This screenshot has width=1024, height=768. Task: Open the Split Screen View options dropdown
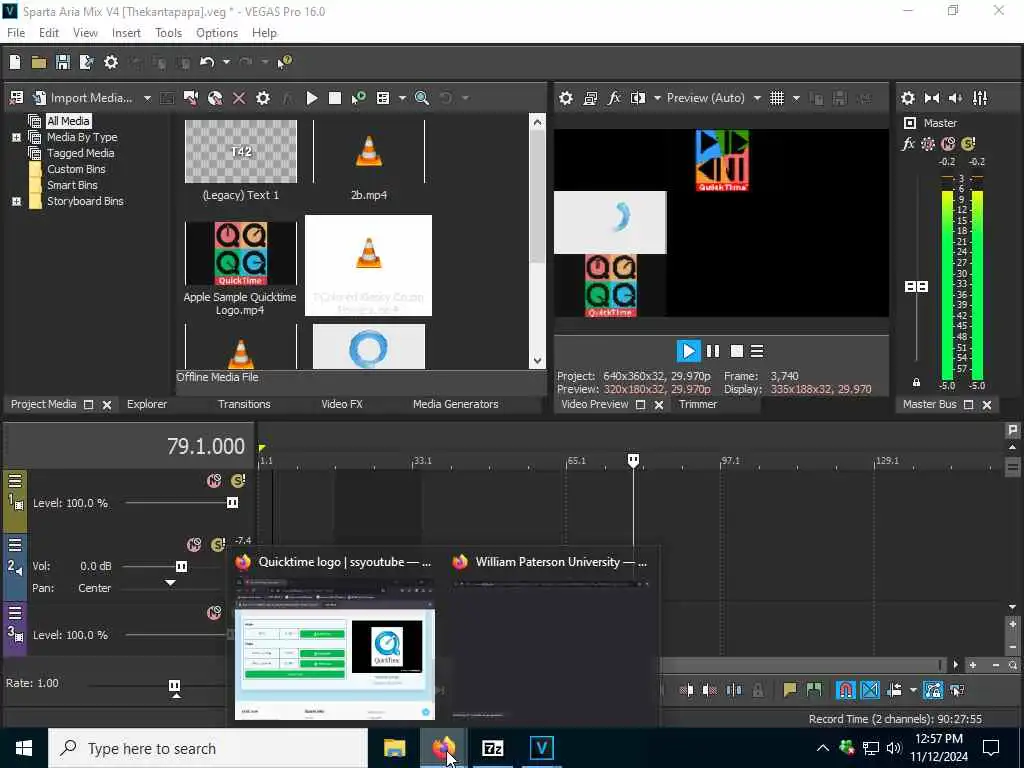(657, 98)
